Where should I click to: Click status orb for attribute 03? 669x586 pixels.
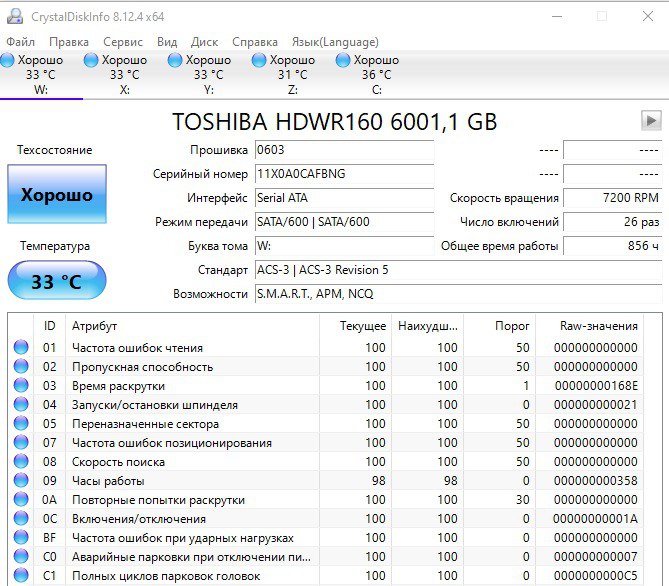point(21,385)
